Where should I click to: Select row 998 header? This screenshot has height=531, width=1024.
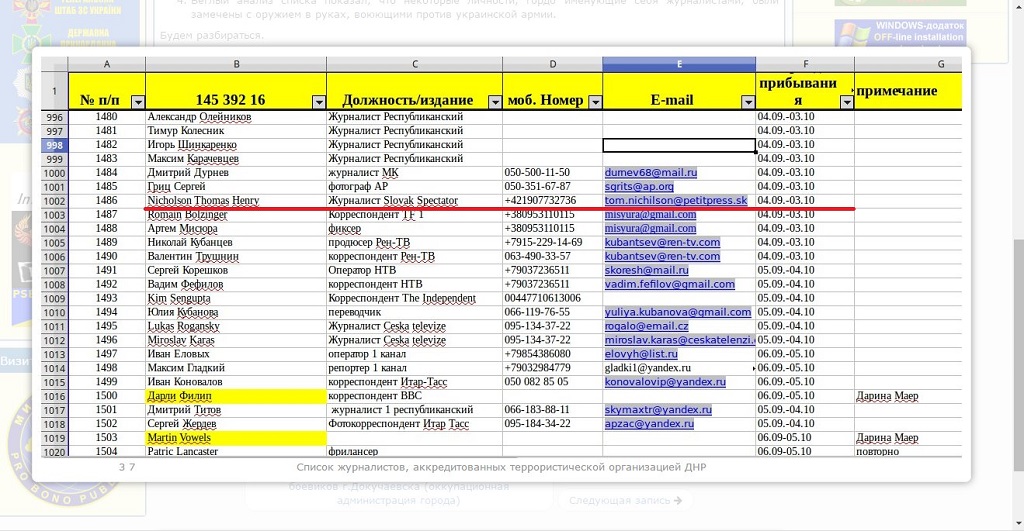[53, 145]
